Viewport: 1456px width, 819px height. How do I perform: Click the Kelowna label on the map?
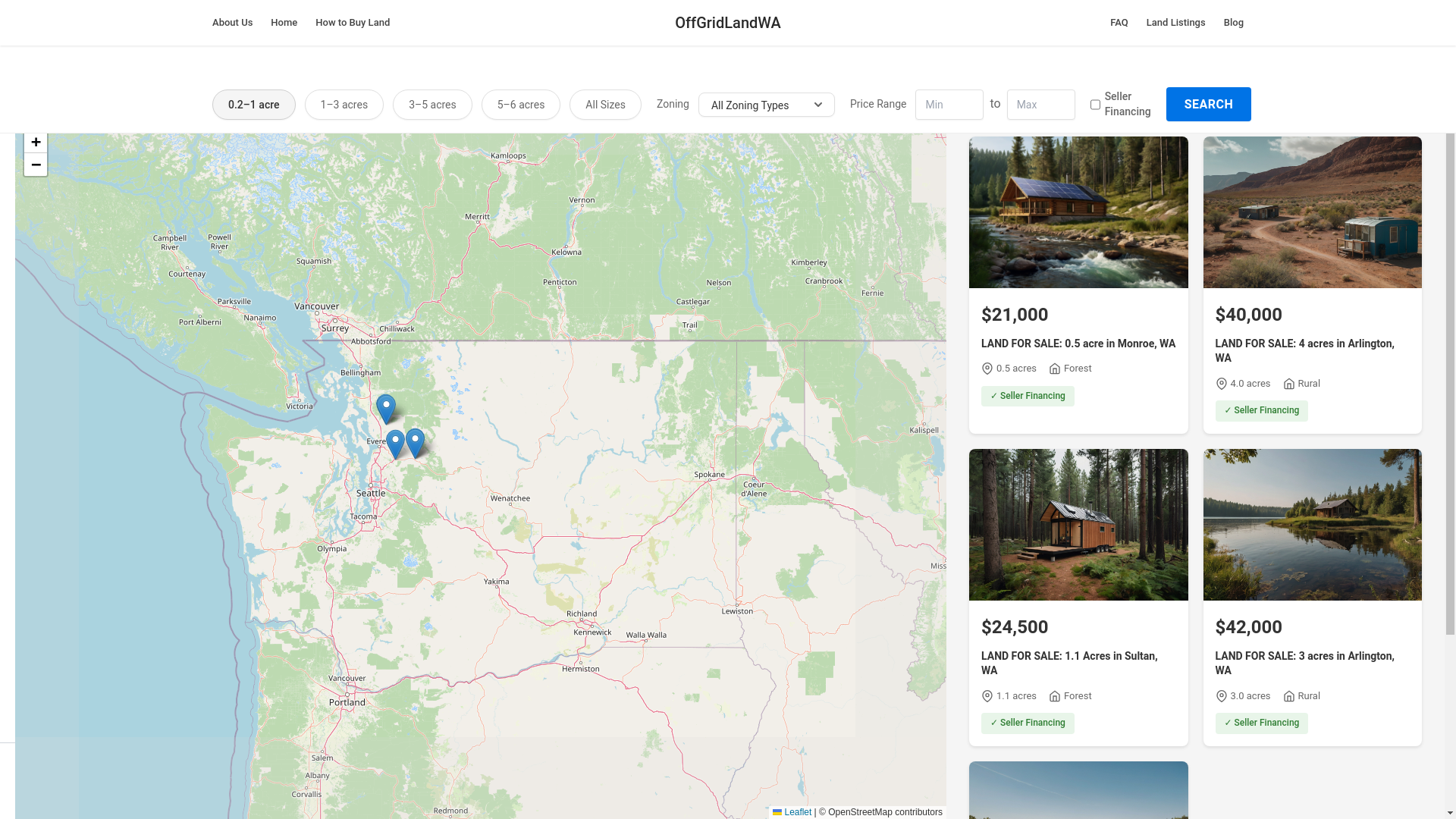point(566,252)
